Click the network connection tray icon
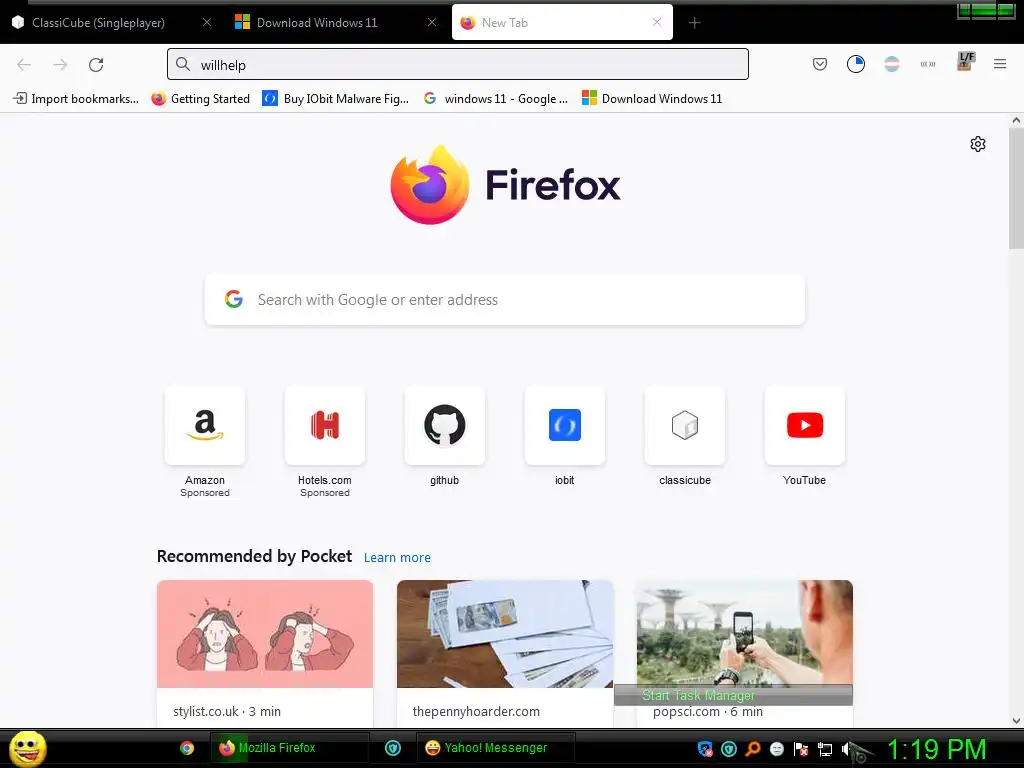 825,749
